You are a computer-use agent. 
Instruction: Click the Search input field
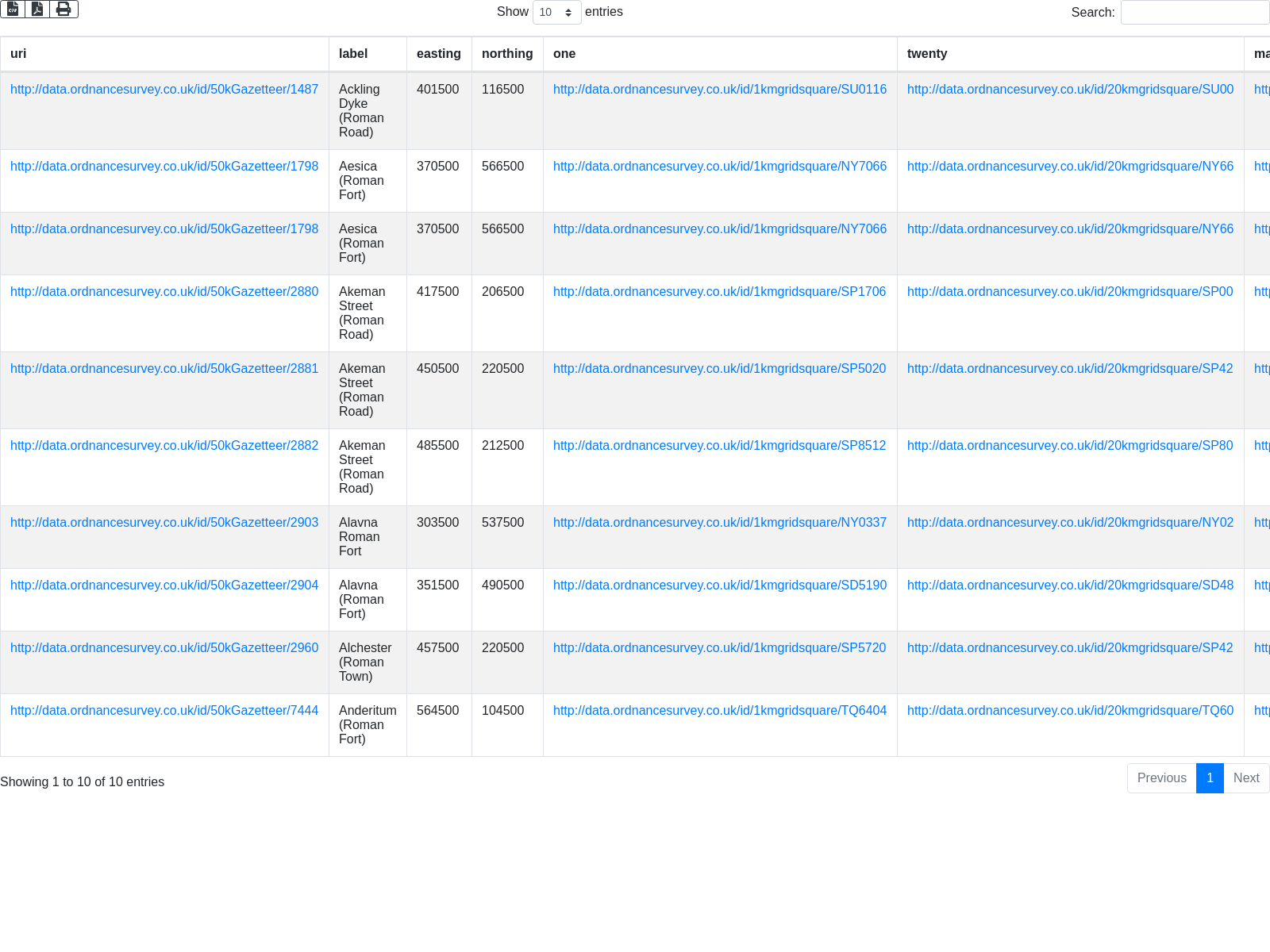pos(1194,13)
